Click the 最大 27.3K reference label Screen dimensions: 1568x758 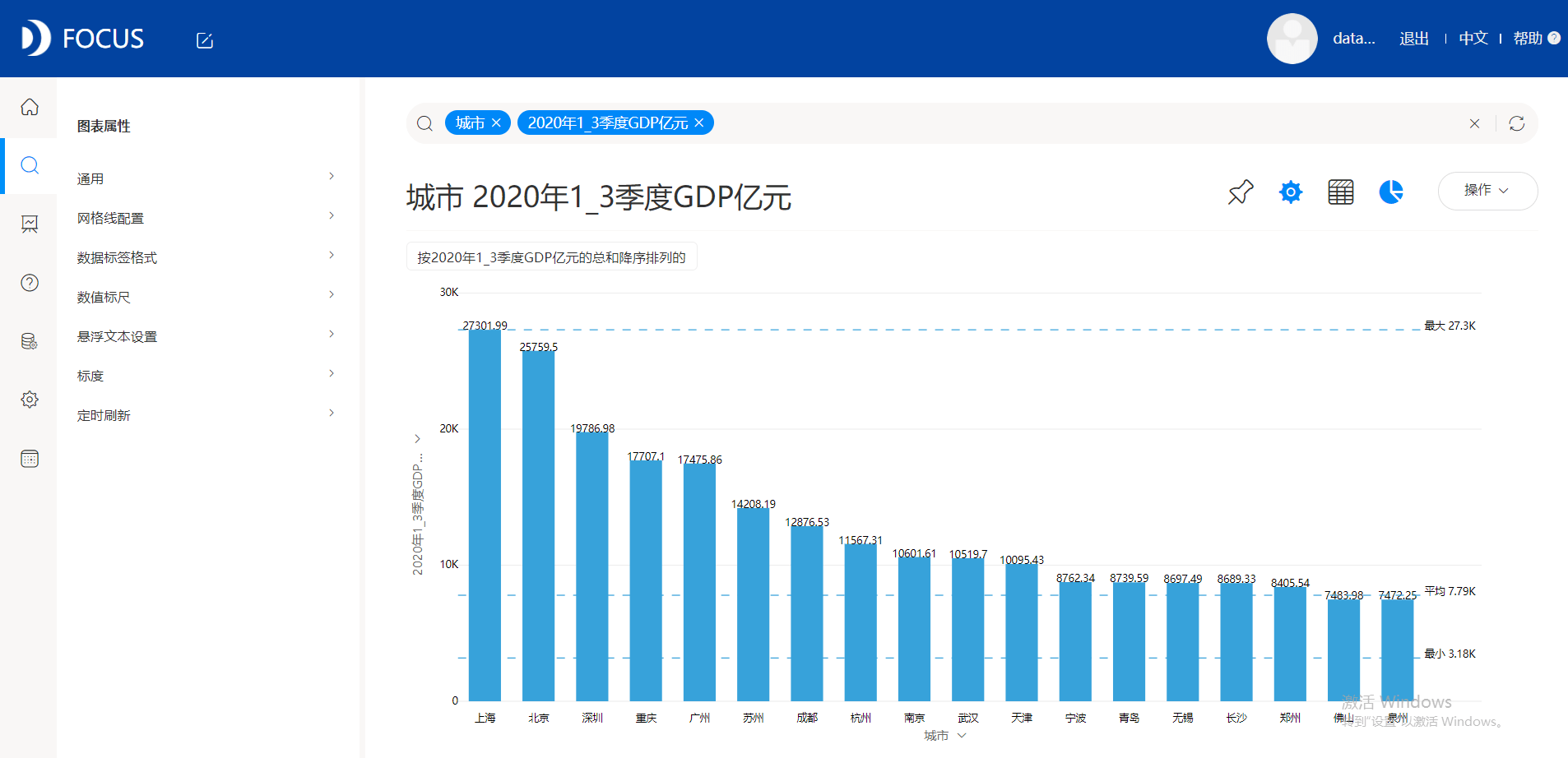[x=1450, y=326]
